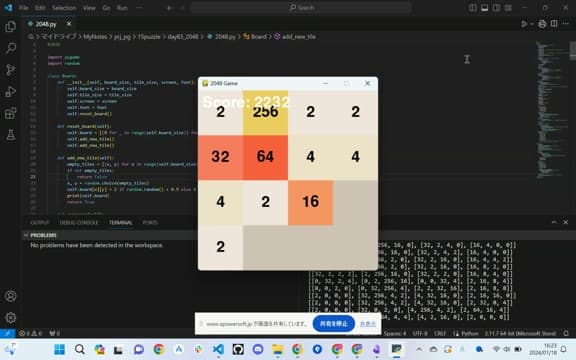This screenshot has height=360, width=576.
Task: Toggle the Panel layout button
Action: click(x=485, y=8)
